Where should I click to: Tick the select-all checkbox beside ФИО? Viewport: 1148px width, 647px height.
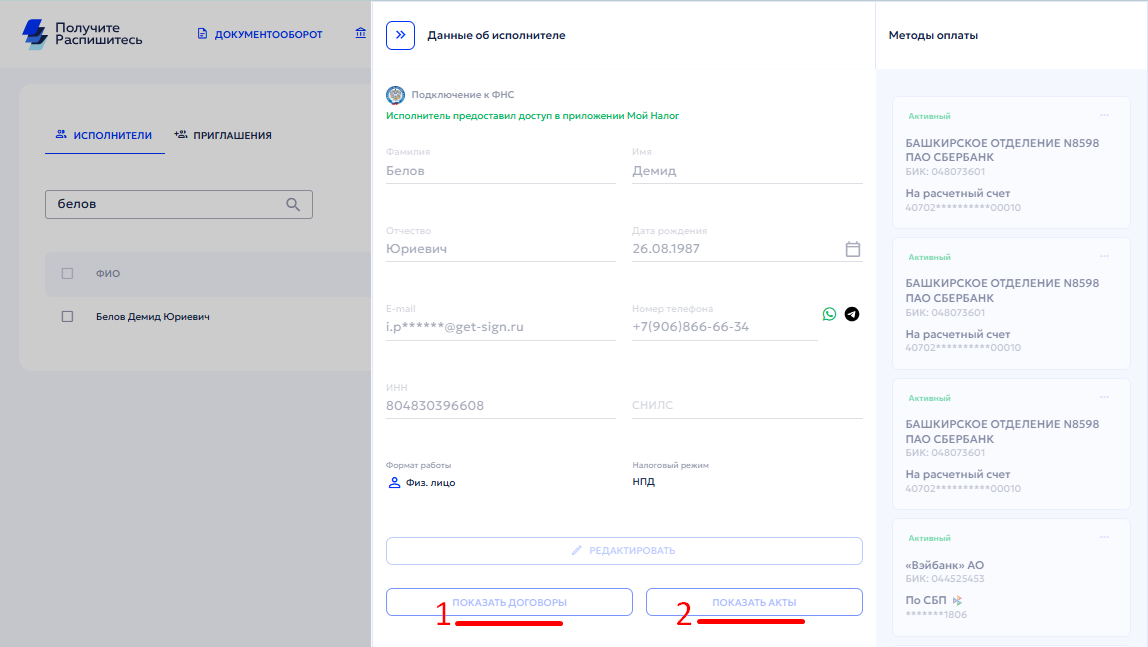tap(68, 274)
